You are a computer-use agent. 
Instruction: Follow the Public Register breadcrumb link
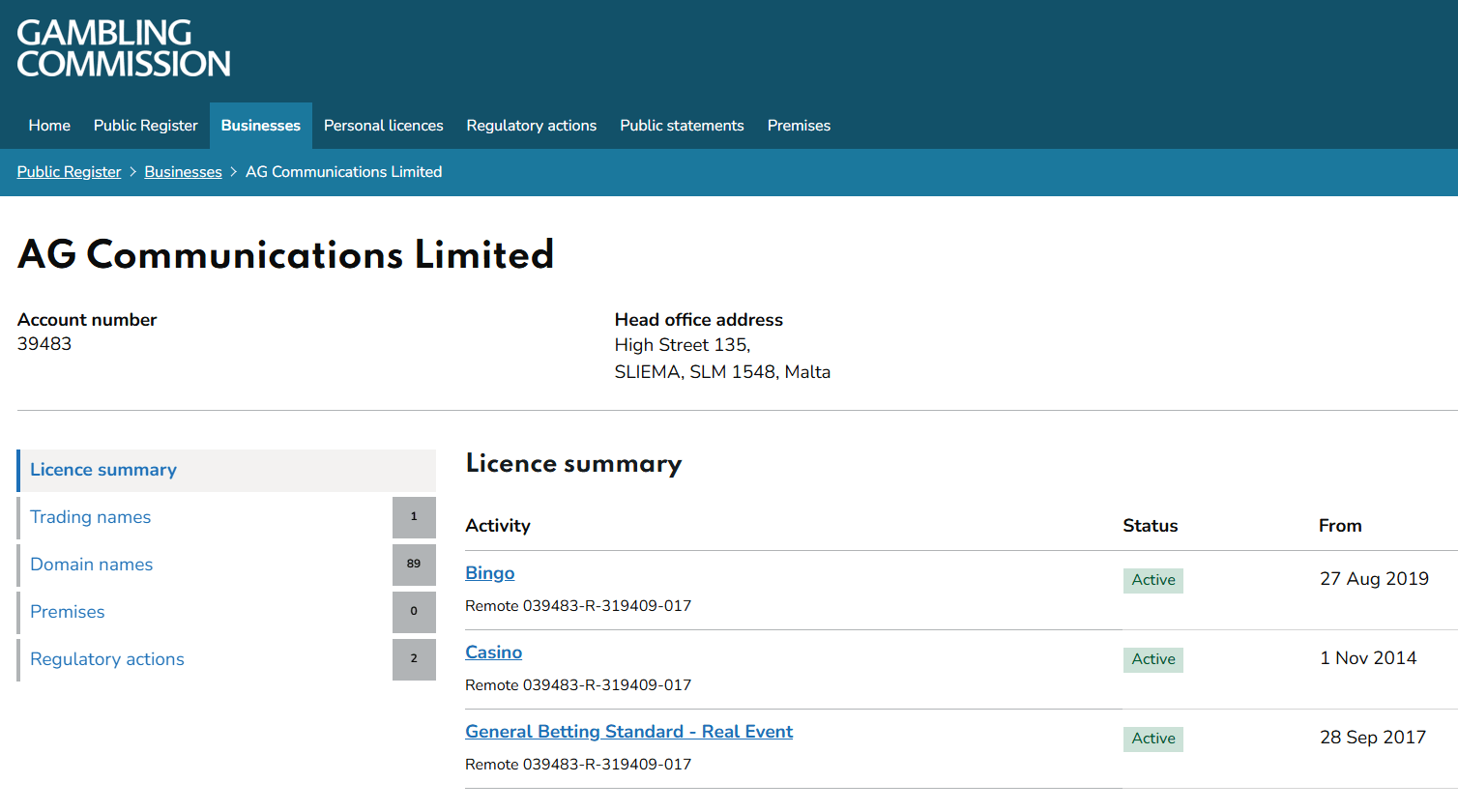point(70,172)
